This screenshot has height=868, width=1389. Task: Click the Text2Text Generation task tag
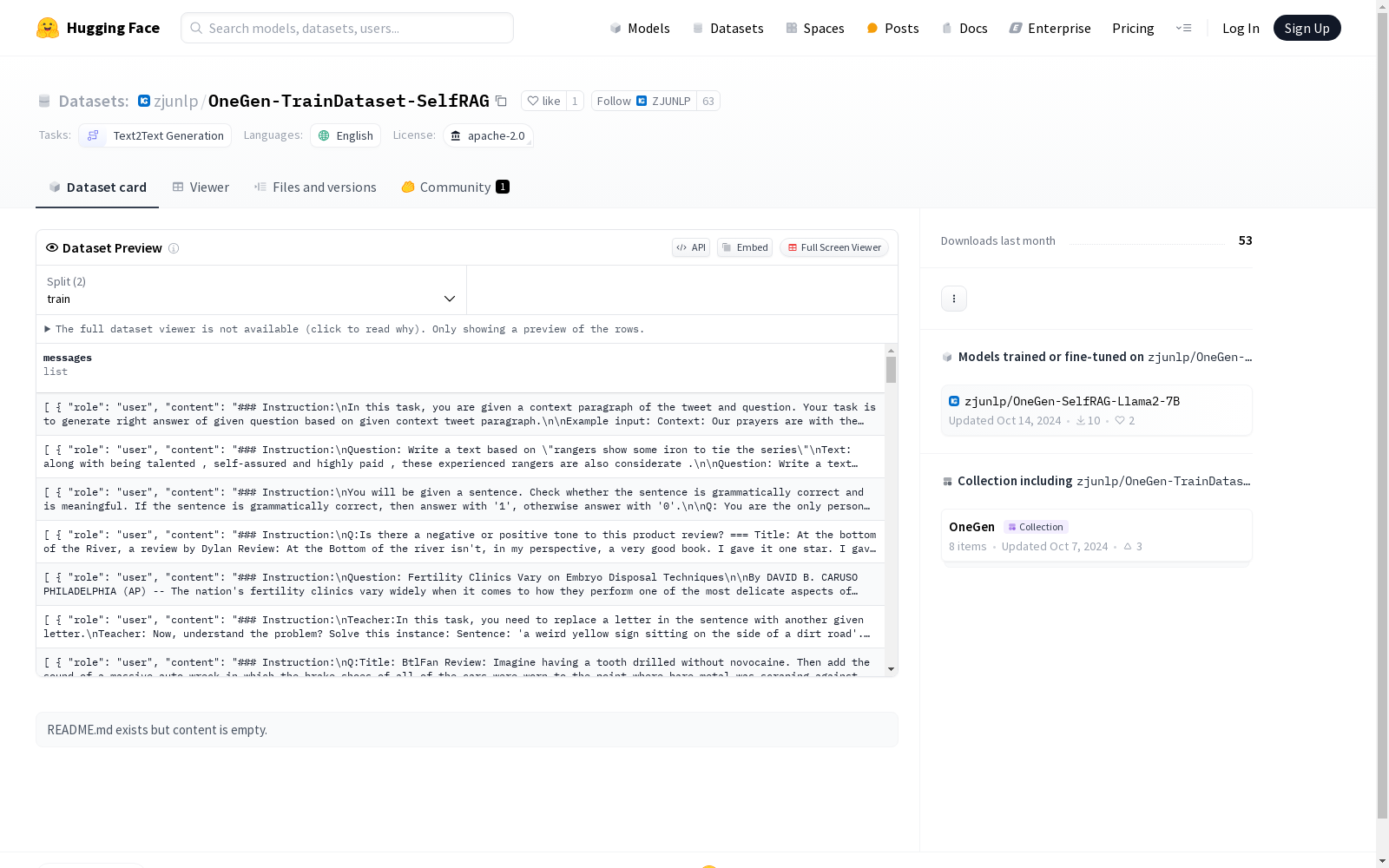[x=155, y=135]
